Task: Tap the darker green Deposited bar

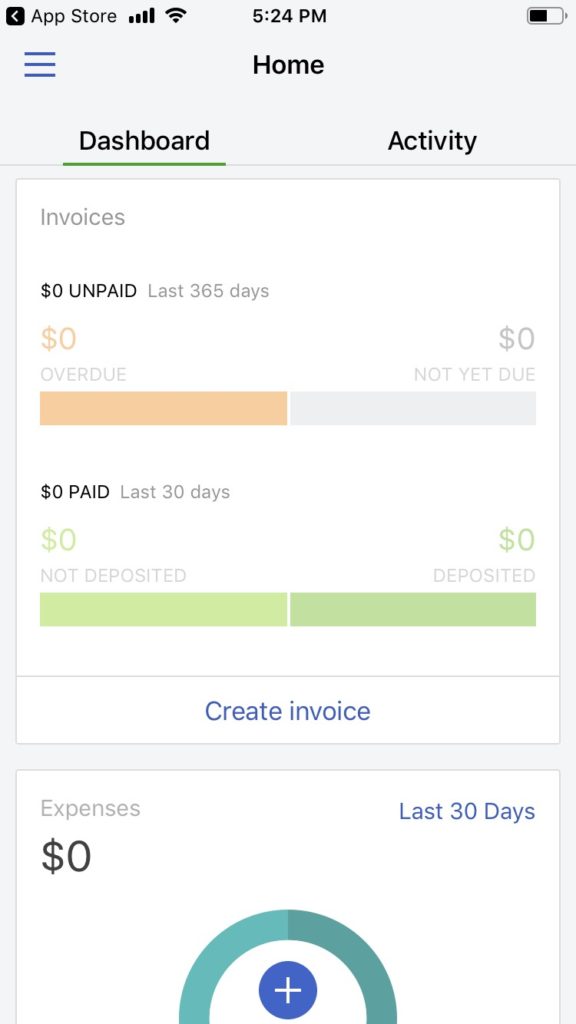Action: point(413,609)
